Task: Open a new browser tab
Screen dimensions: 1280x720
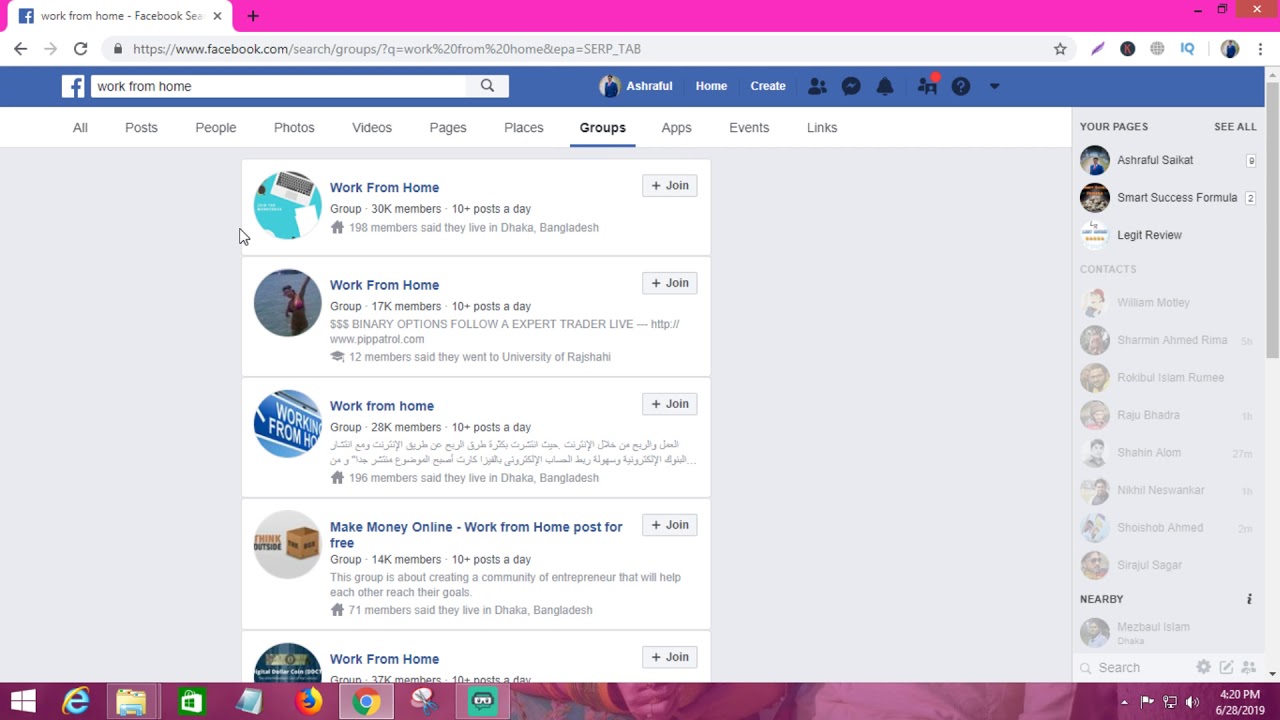Action: [253, 16]
